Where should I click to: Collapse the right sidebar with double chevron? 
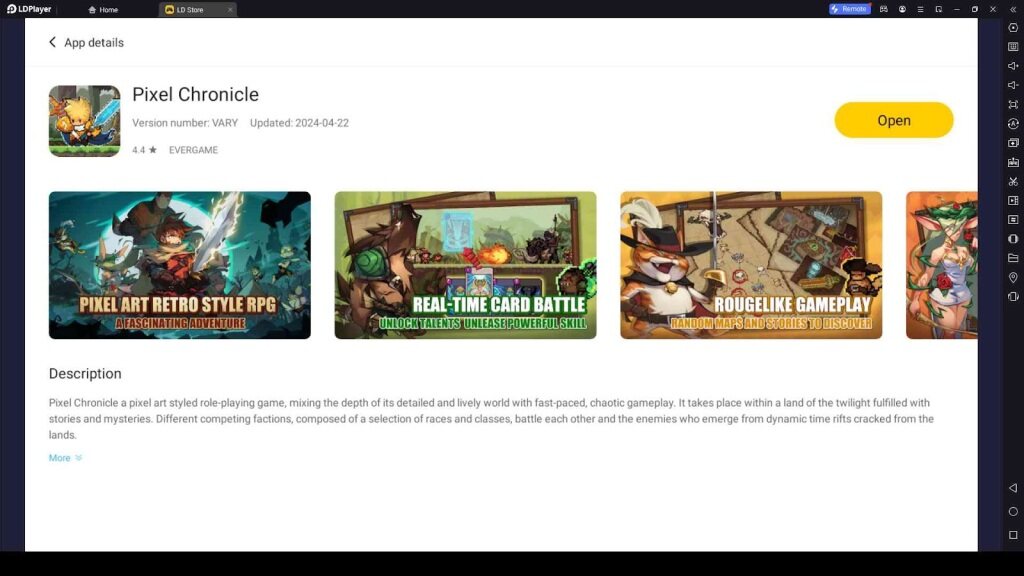(1013, 9)
